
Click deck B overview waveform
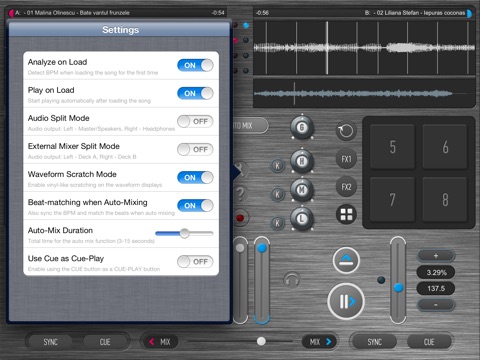364,94
